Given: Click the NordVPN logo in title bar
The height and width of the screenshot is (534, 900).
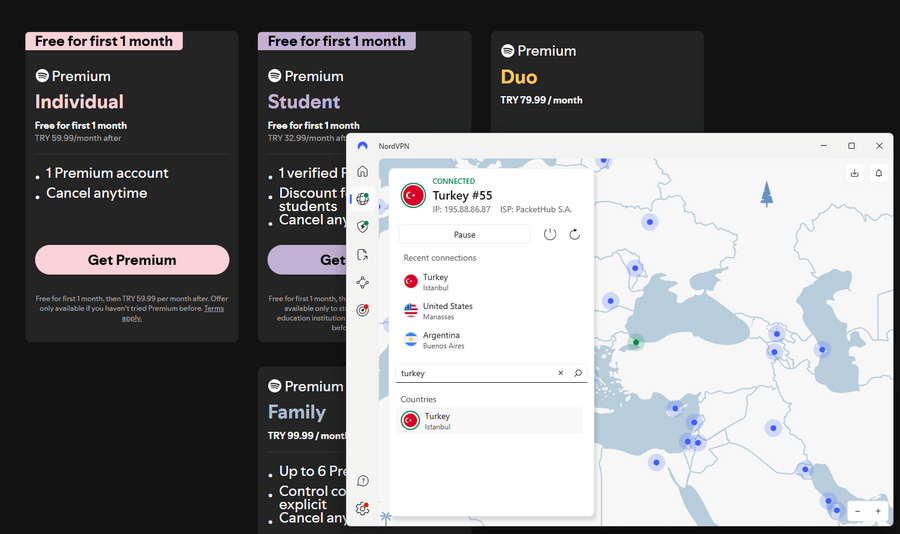Looking at the screenshot, I should pos(362,146).
